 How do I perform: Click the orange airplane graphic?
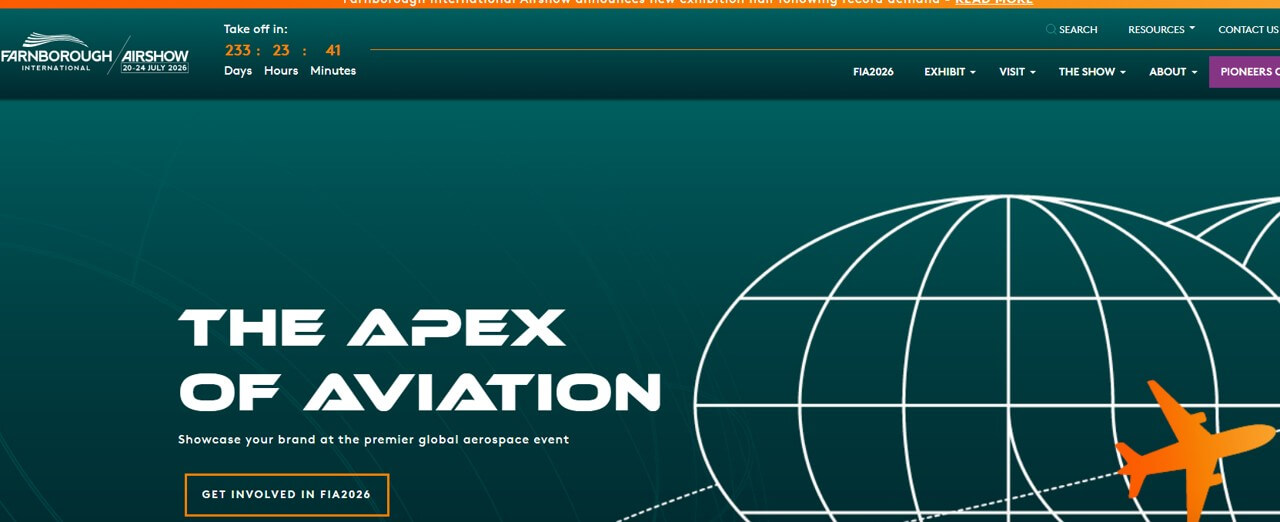[1190, 445]
